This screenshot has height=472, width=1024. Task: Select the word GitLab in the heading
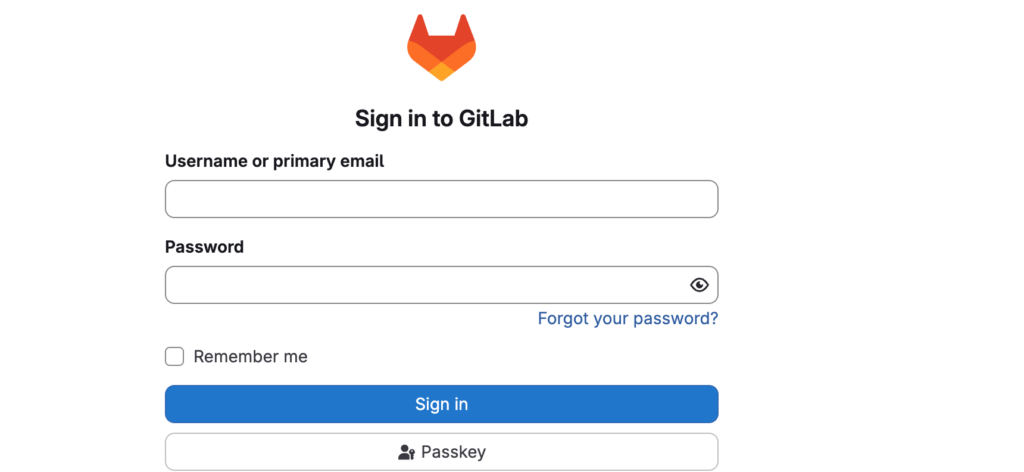(x=493, y=119)
